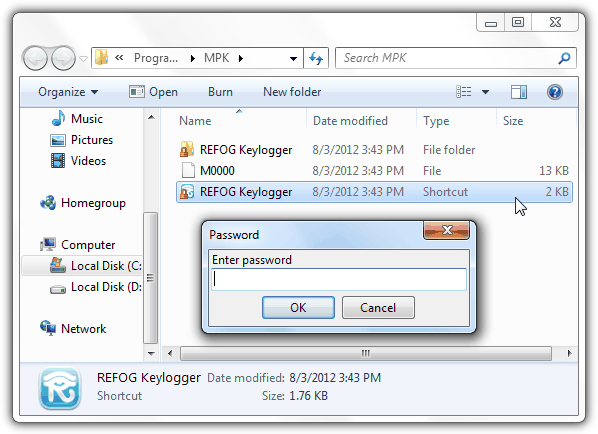Click the horizontal scrollbar thumb
The height and width of the screenshot is (434, 598).
tap(366, 354)
